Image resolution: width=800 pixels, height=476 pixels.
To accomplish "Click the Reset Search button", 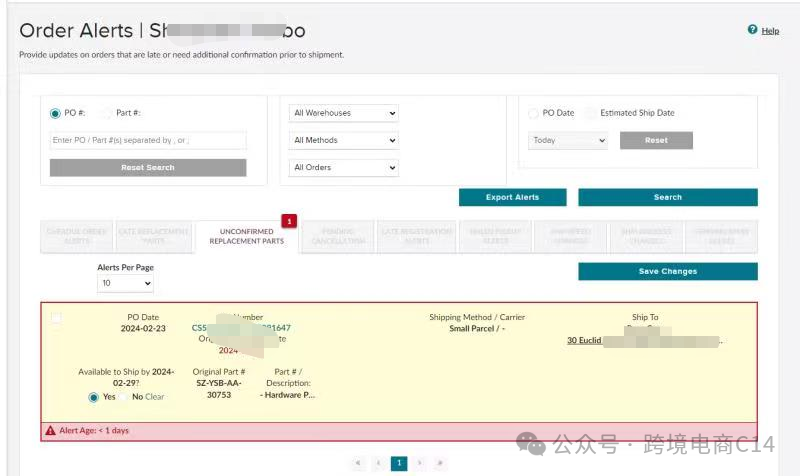I will click(x=148, y=167).
